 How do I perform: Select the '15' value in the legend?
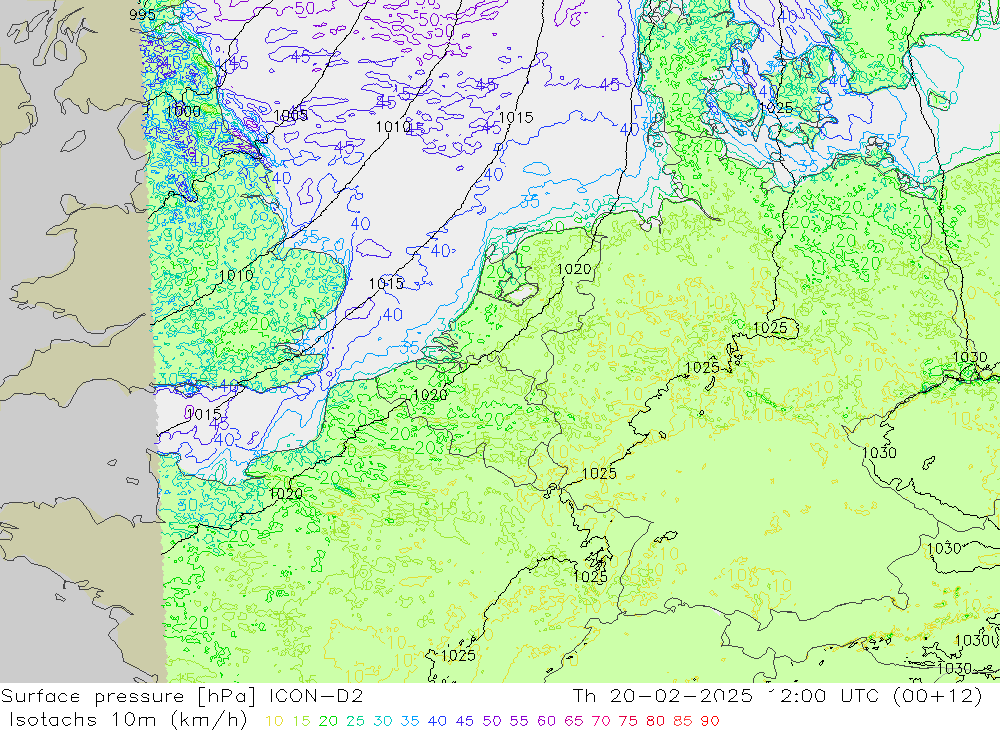(302, 722)
